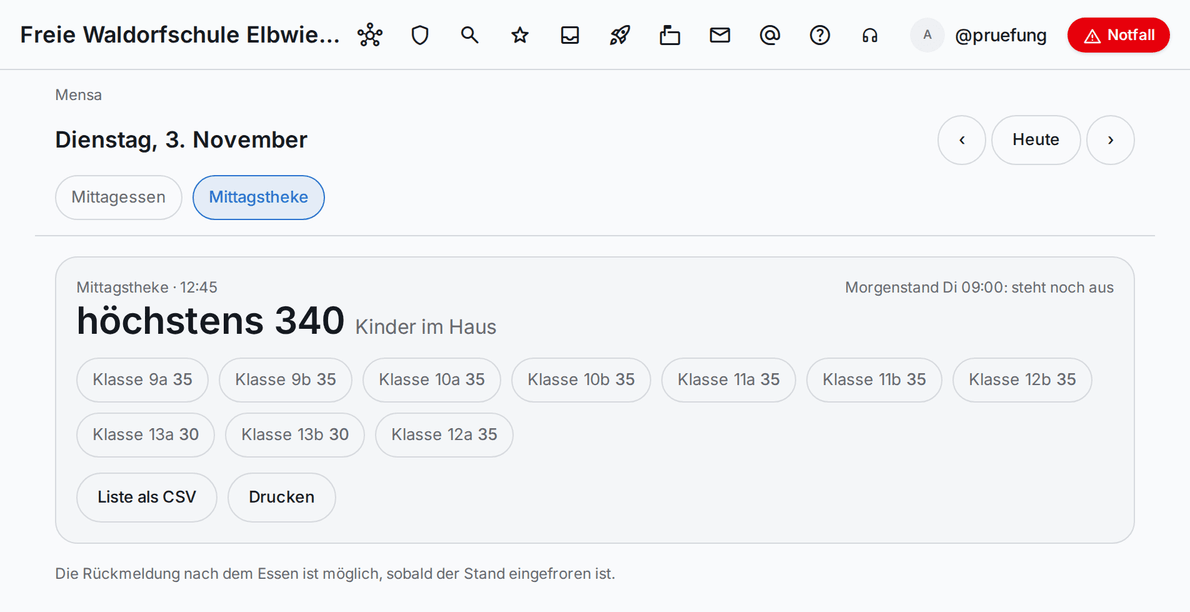Image resolution: width=1190 pixels, height=612 pixels.
Task: Select the Klasse 12a 35 chip
Action: click(445, 435)
